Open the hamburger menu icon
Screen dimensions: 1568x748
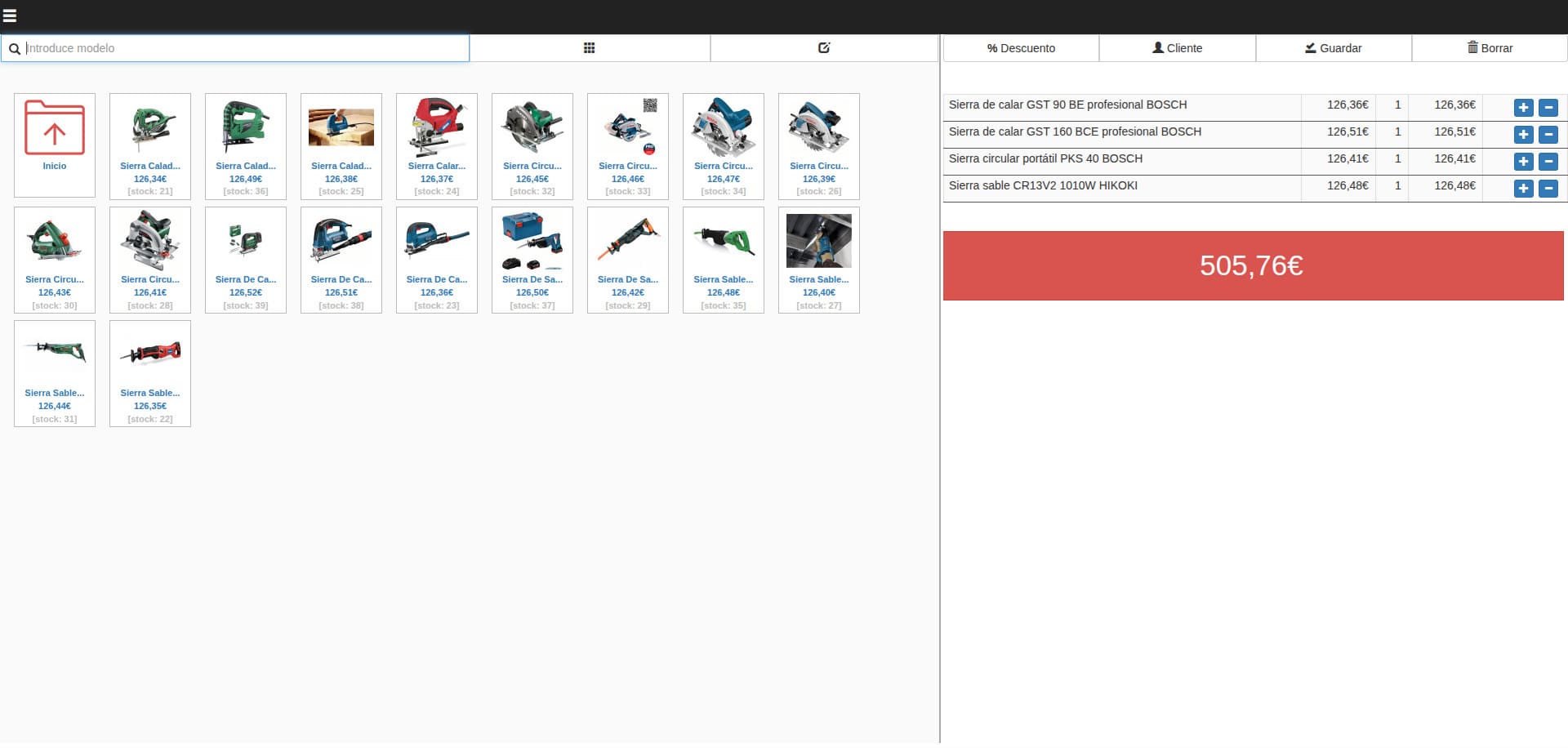pyautogui.click(x=10, y=16)
